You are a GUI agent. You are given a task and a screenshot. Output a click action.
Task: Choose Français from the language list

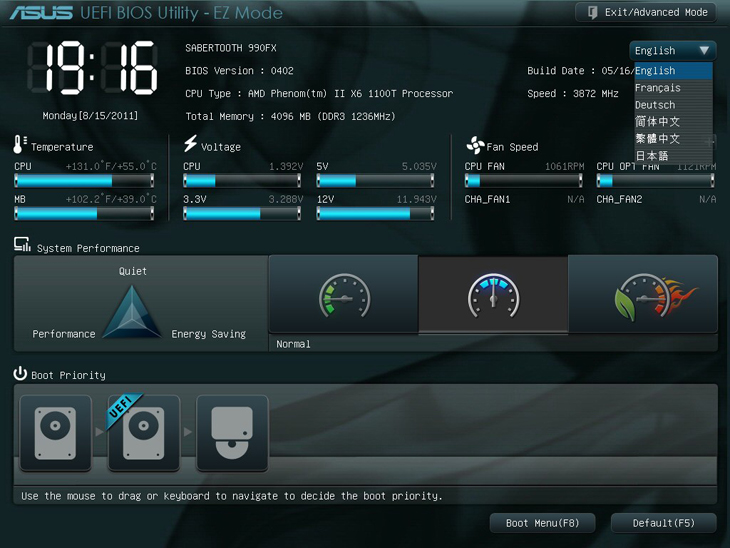[658, 88]
